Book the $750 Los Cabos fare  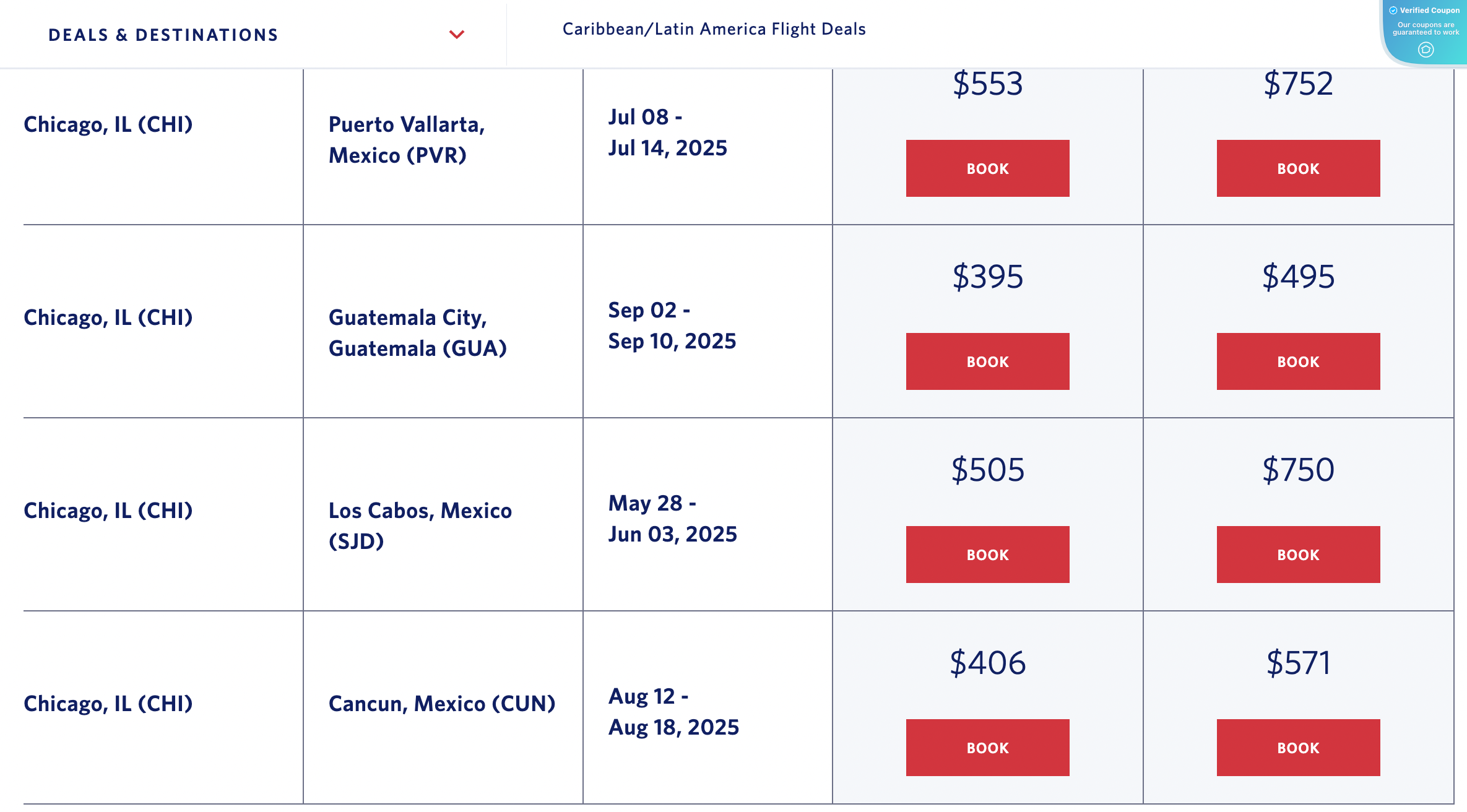click(1297, 555)
